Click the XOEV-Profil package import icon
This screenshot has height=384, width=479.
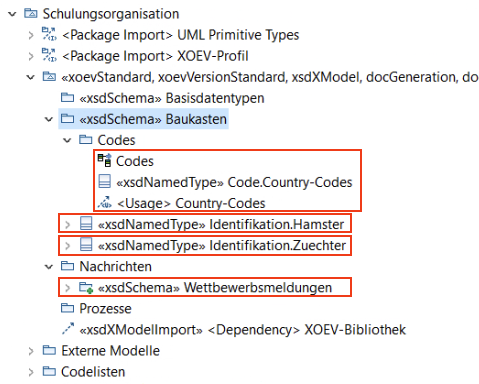(x=49, y=55)
